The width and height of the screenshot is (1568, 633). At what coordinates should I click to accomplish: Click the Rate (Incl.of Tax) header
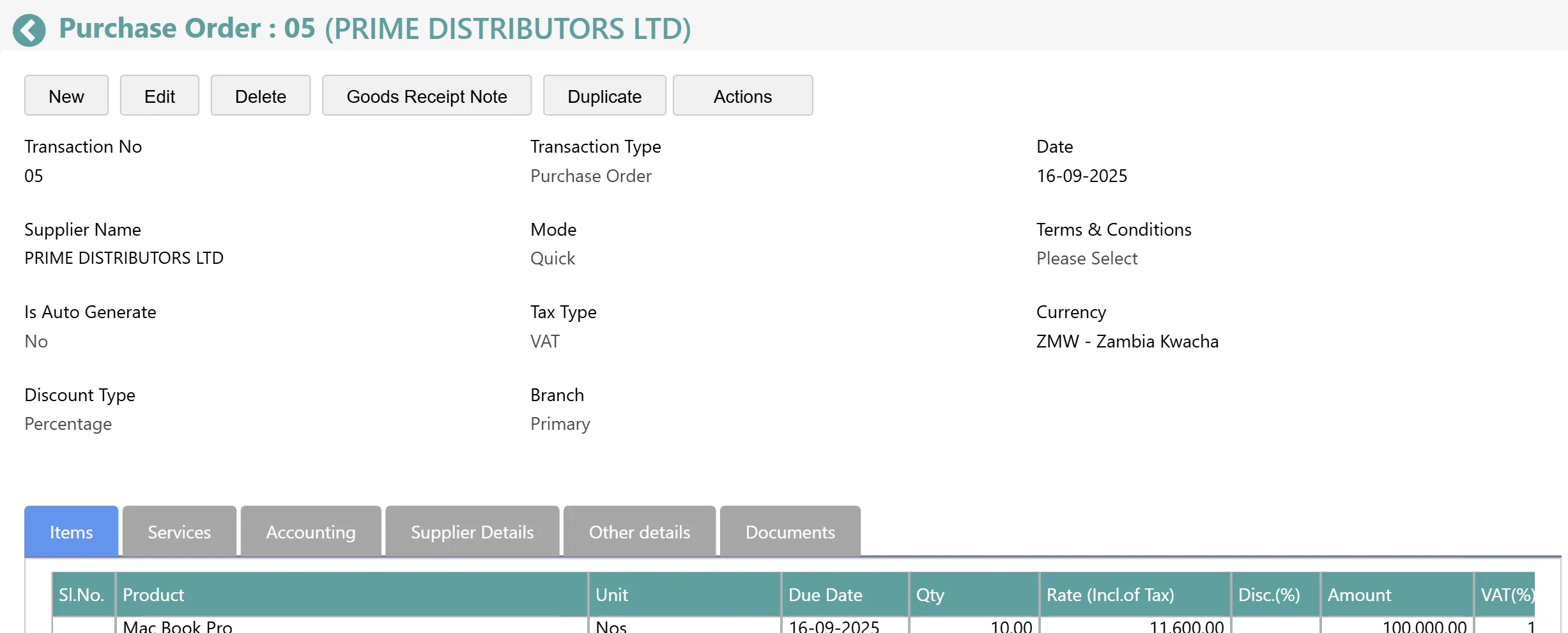coord(1135,595)
